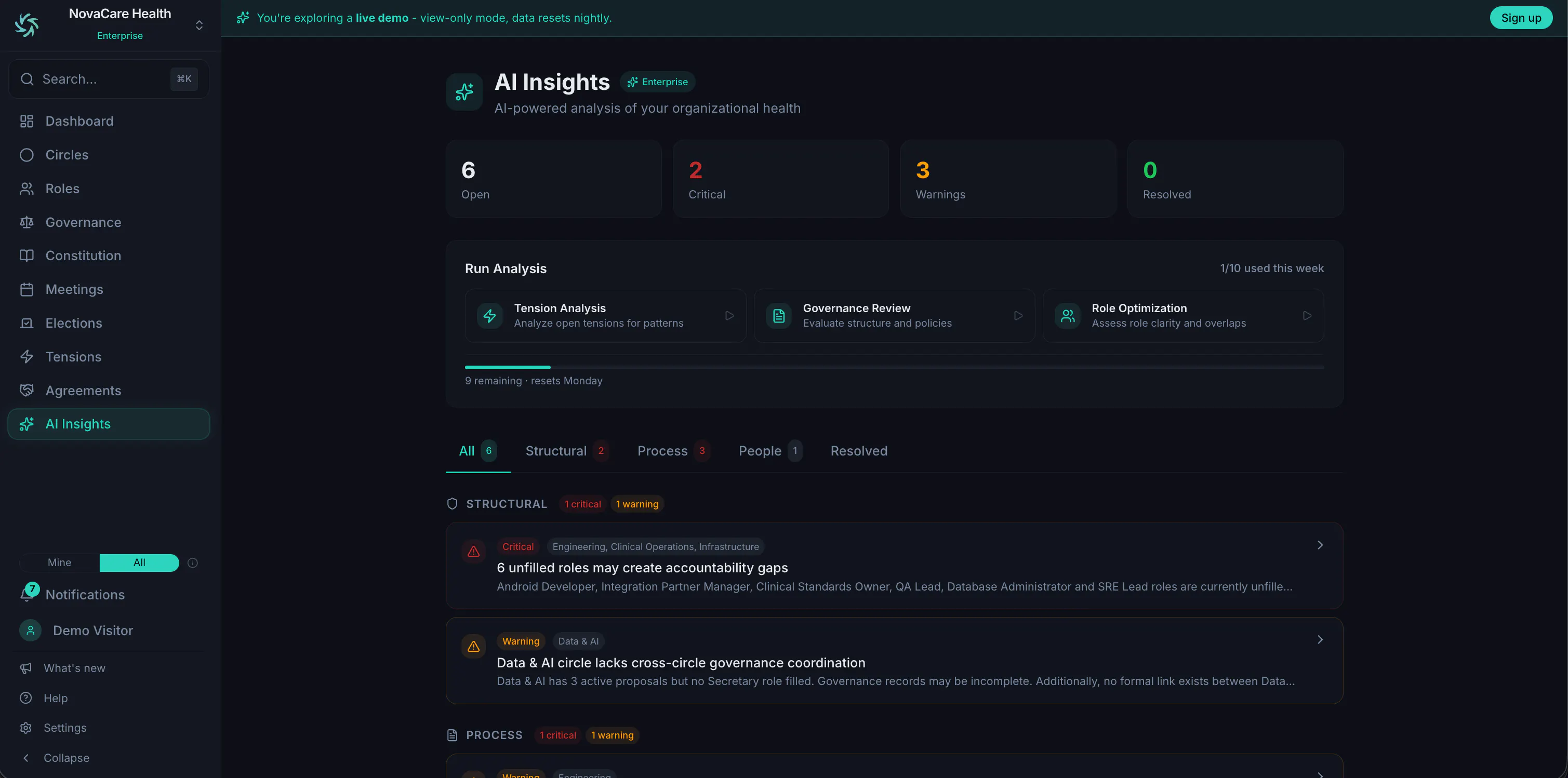Switch to the People tab
This screenshot has height=778, width=1568.
coord(770,451)
